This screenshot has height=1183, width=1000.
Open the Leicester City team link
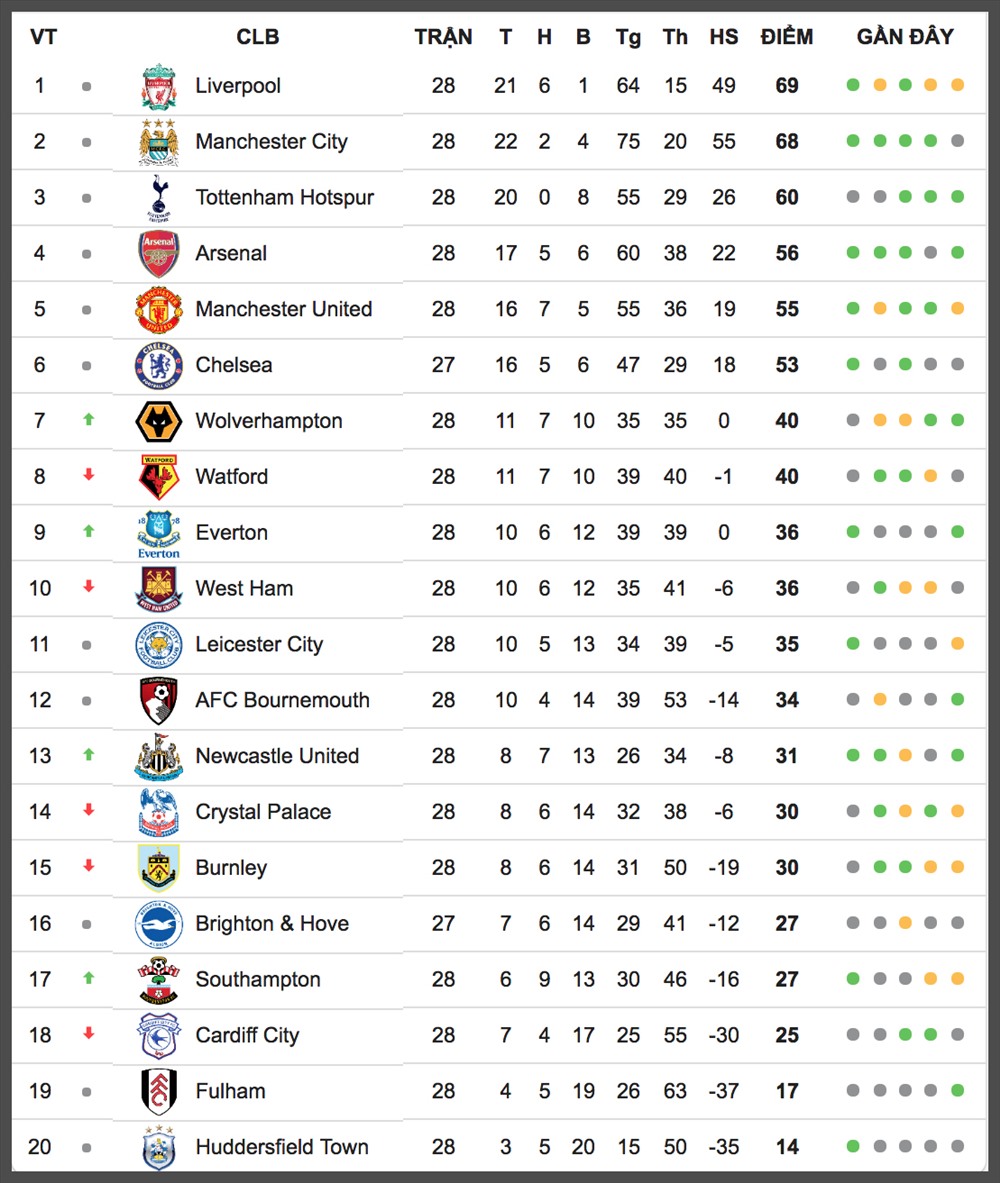259,644
